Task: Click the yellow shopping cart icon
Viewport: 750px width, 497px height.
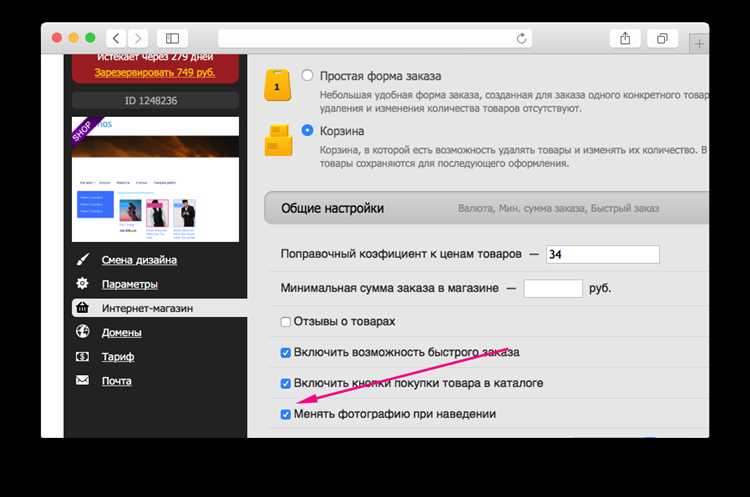Action: pos(277,140)
